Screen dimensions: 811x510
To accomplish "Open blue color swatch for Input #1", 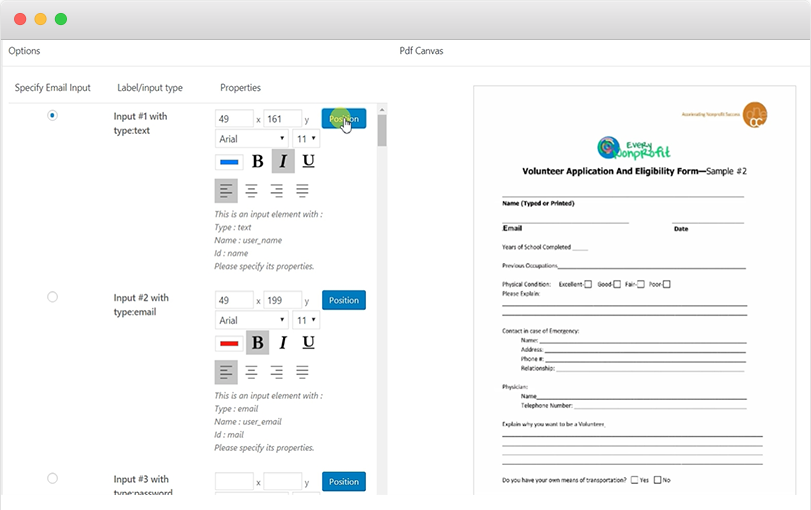I will [x=229, y=162].
